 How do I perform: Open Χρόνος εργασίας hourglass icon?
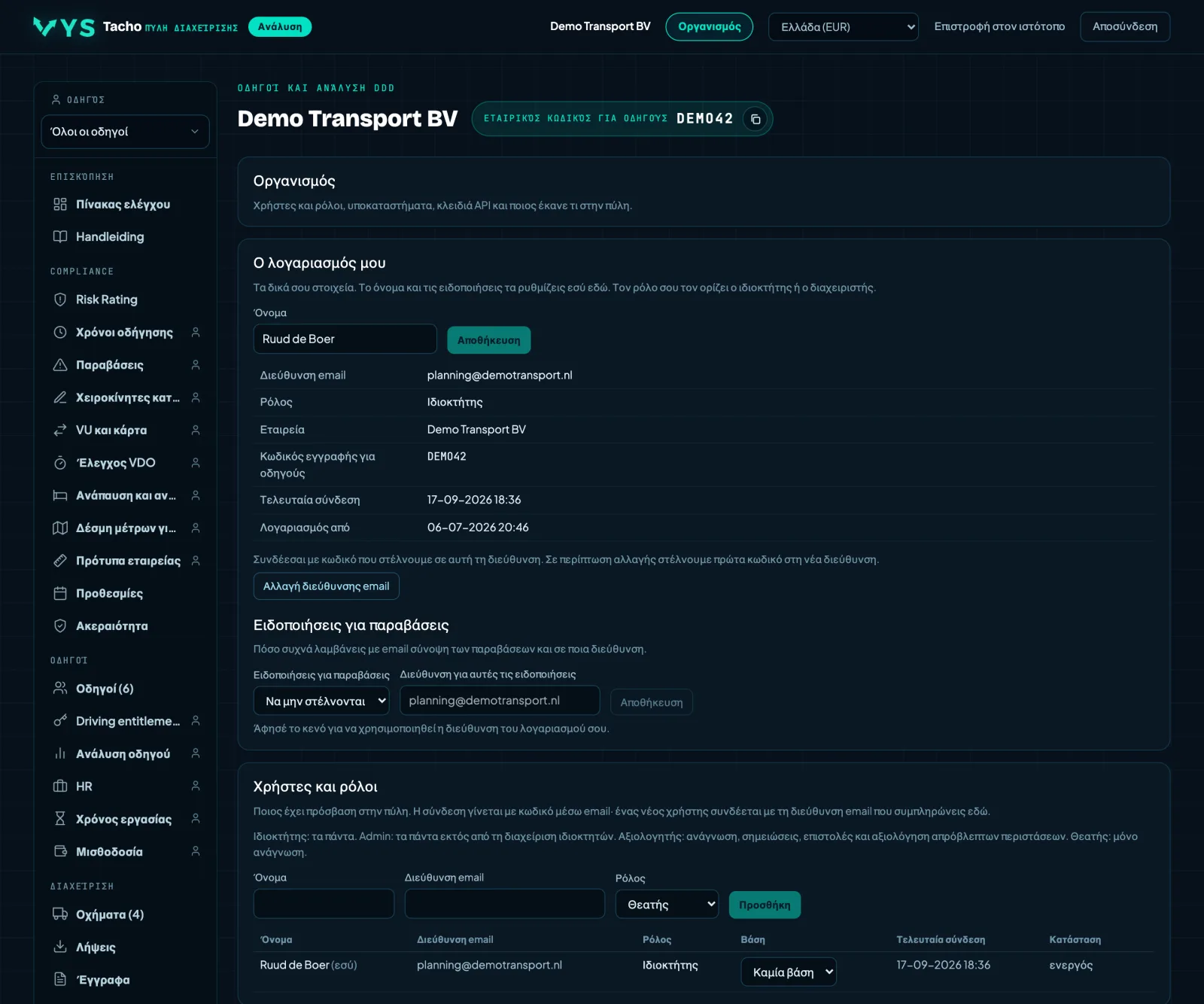(x=60, y=818)
